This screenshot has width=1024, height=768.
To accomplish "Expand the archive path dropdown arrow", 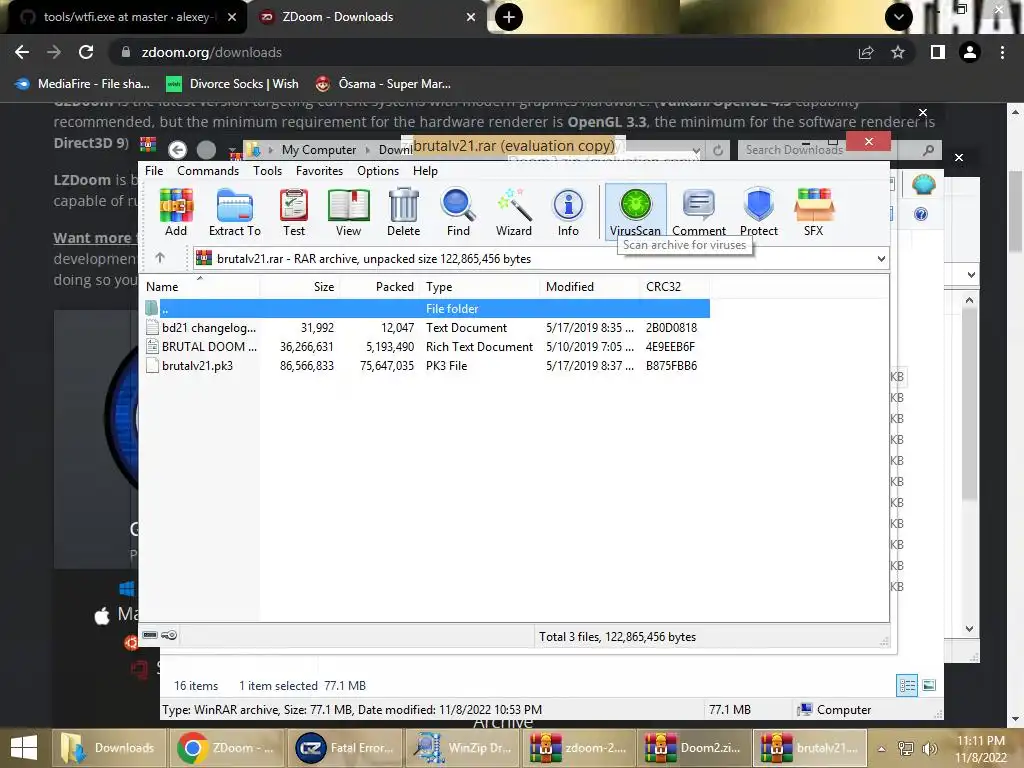I will tap(881, 259).
